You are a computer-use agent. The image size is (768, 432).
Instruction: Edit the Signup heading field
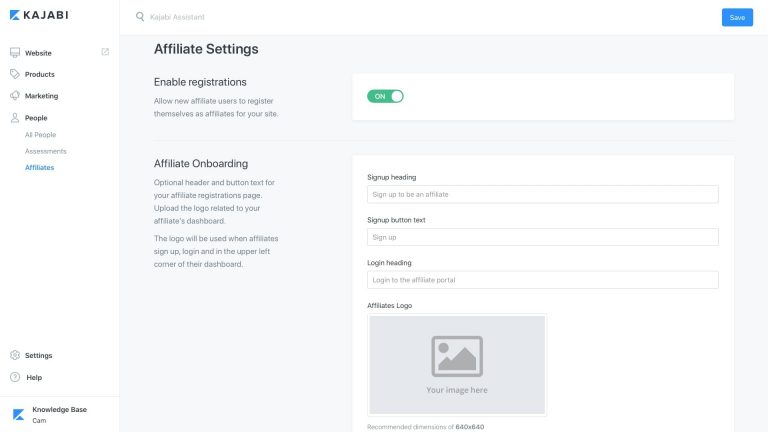[543, 194]
